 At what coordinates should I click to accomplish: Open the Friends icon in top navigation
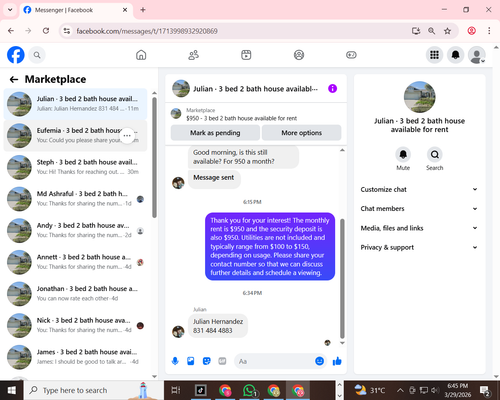[194, 55]
